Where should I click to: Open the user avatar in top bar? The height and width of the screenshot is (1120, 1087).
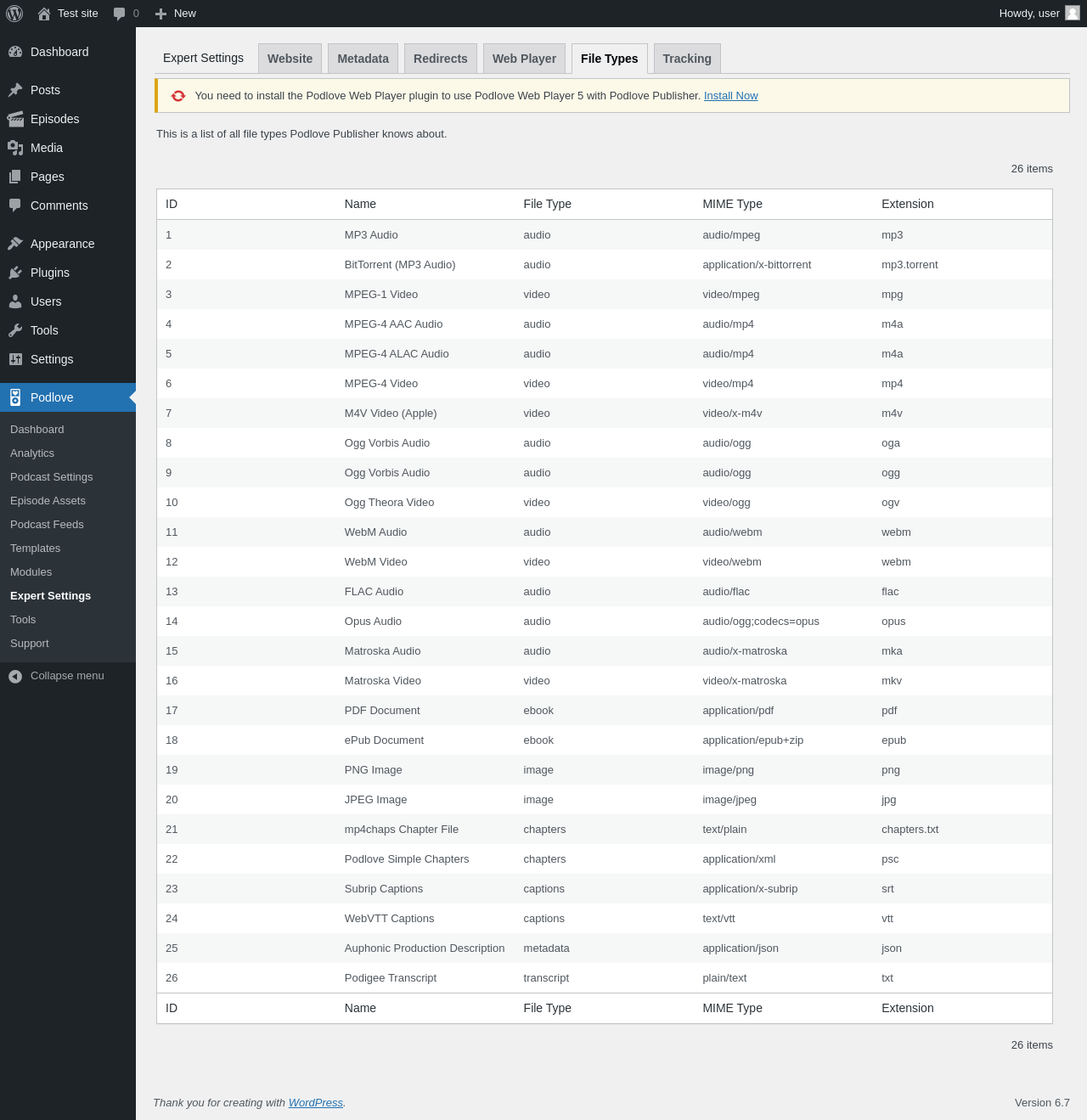click(x=1073, y=13)
